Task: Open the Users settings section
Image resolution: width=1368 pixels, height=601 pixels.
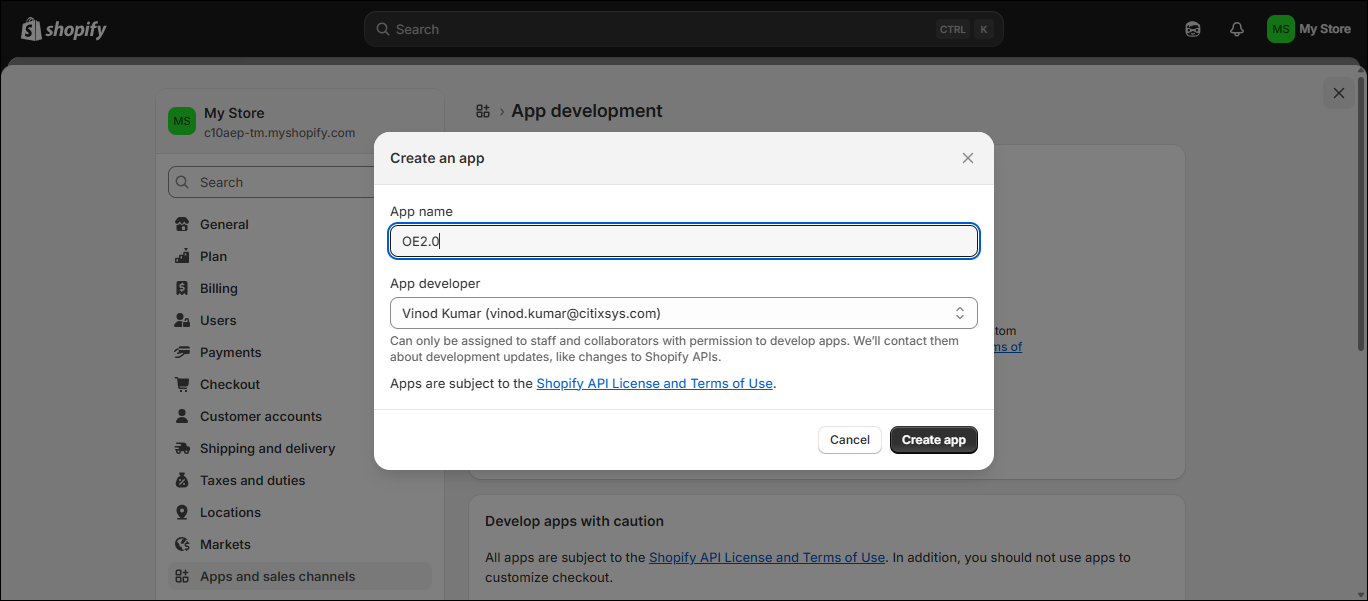Action: 218,321
